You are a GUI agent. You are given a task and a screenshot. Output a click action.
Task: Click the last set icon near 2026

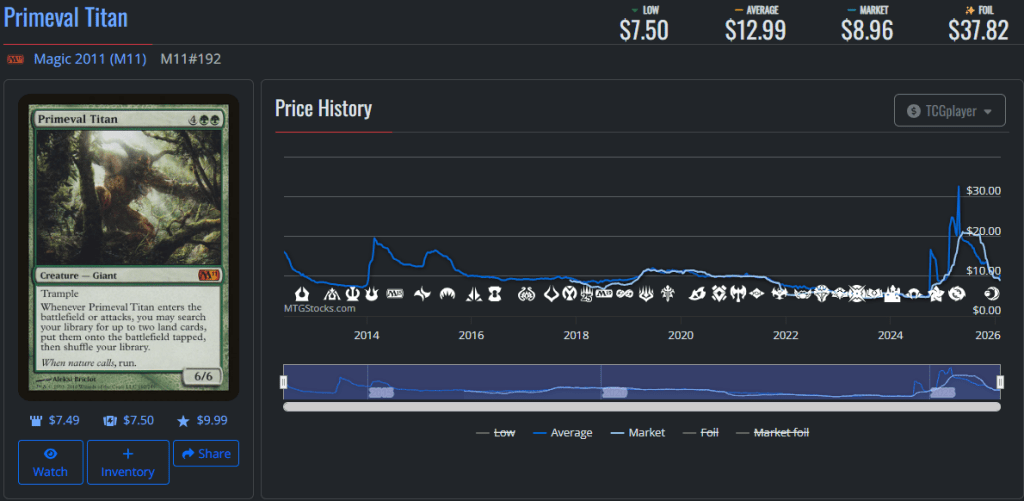991,293
